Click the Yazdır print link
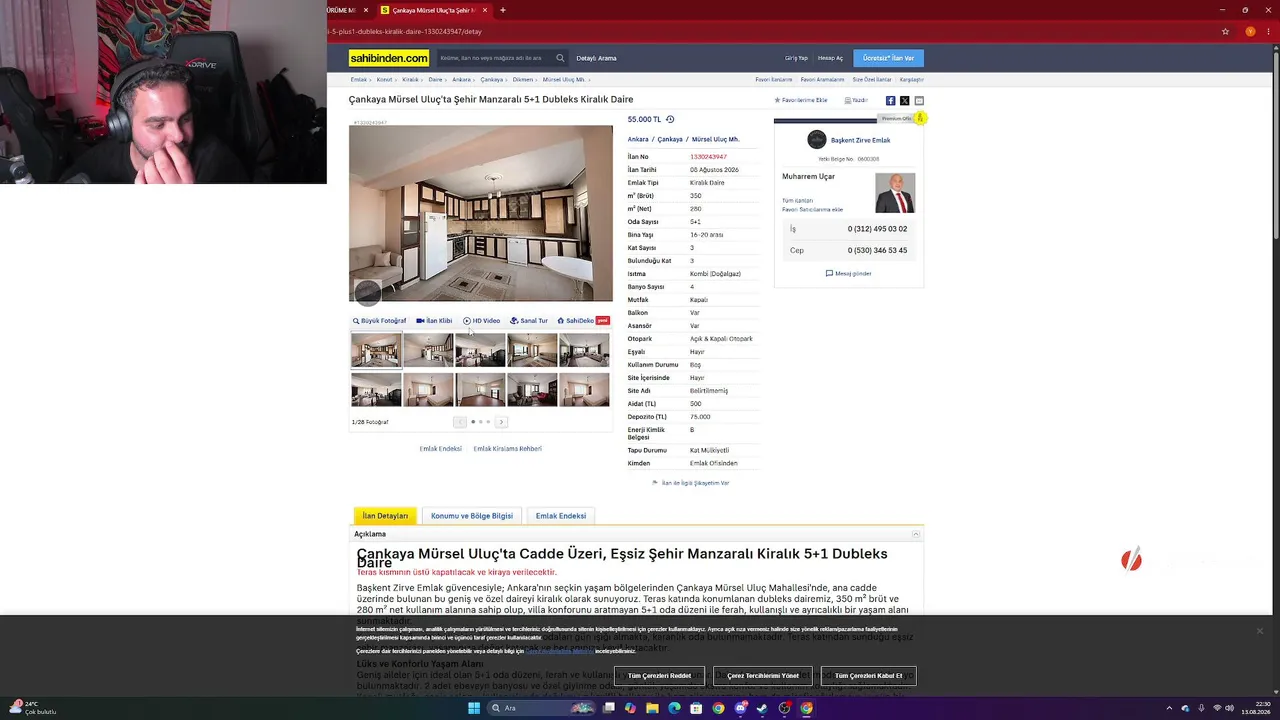The image size is (1280, 720). [856, 100]
